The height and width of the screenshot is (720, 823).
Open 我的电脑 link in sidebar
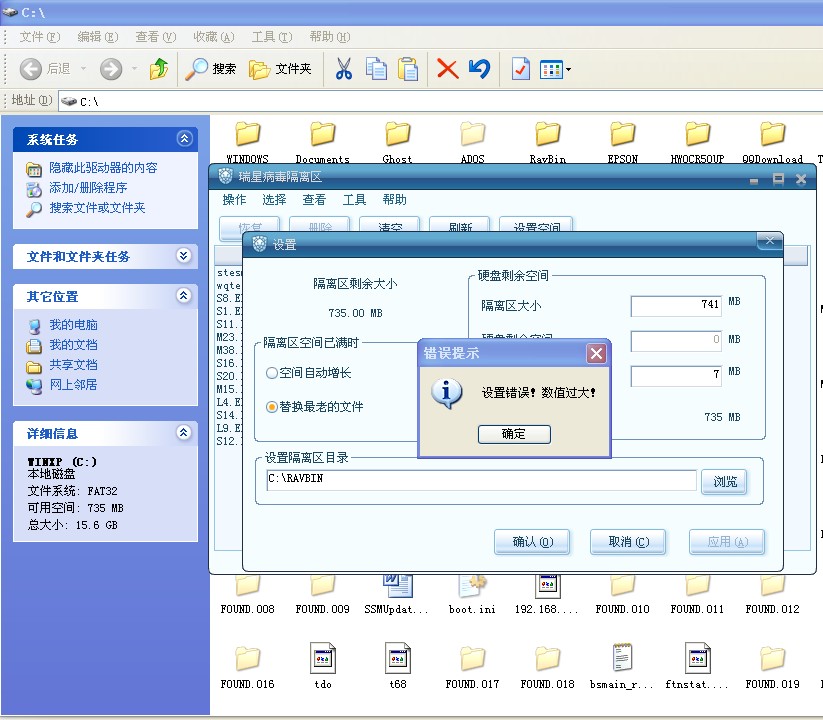(73, 325)
